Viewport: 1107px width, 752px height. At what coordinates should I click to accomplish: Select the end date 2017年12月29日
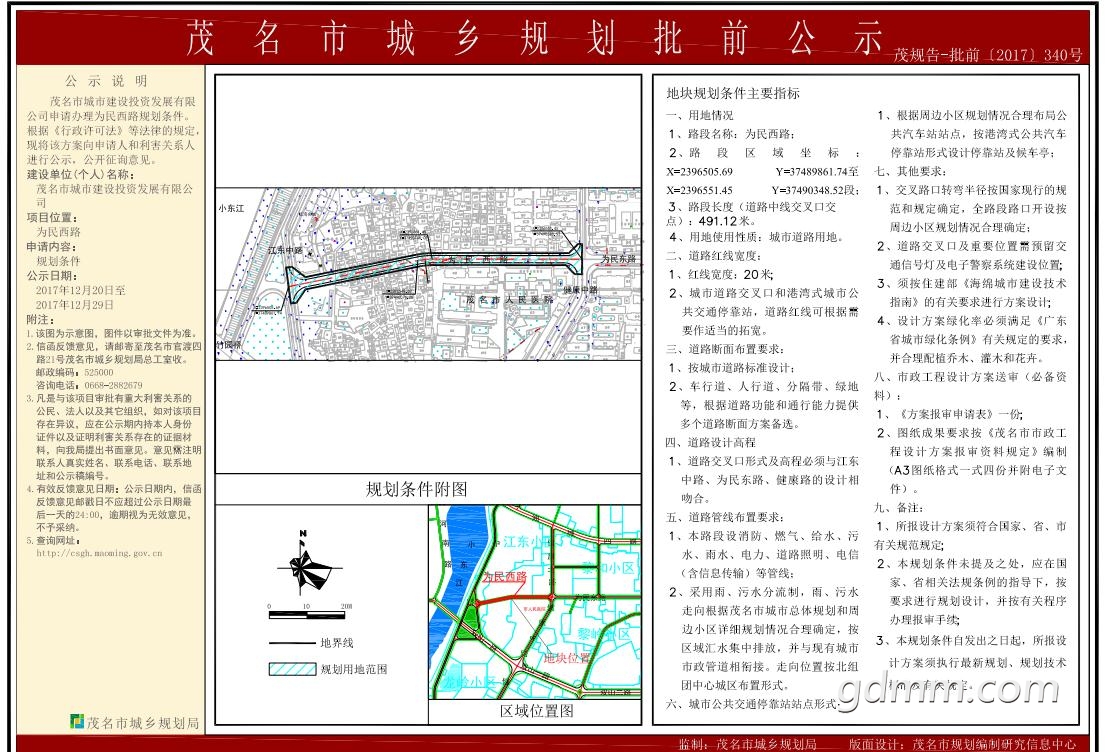(x=75, y=305)
